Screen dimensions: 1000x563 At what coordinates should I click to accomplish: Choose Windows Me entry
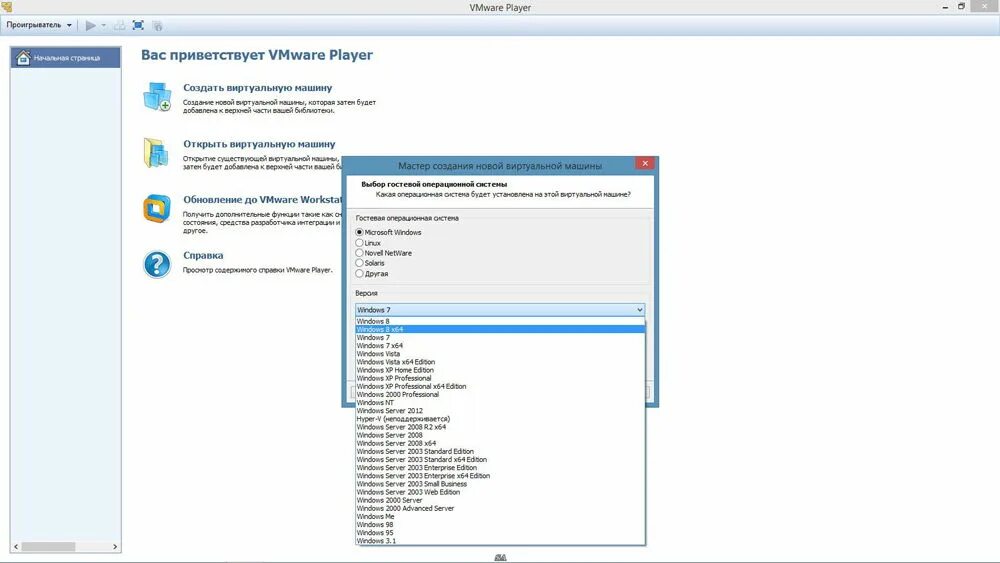(x=500, y=517)
